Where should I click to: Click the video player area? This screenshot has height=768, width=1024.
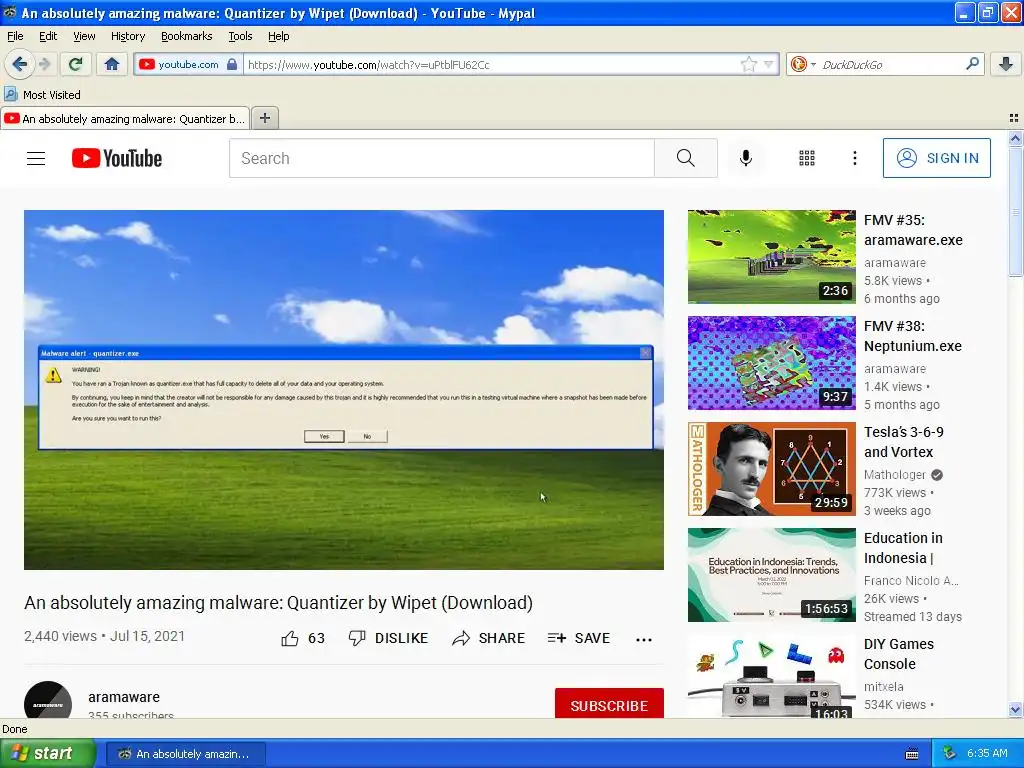coord(344,389)
